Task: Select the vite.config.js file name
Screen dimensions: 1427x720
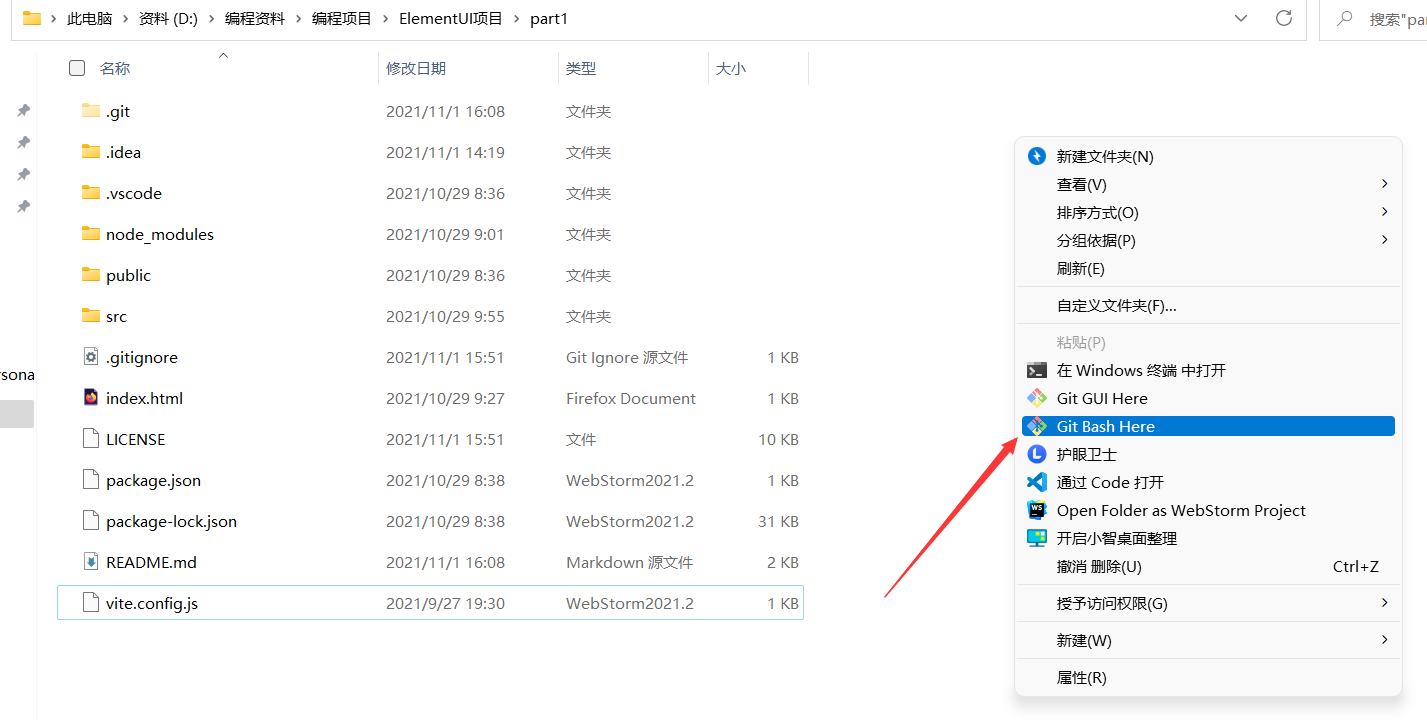Action: [152, 603]
